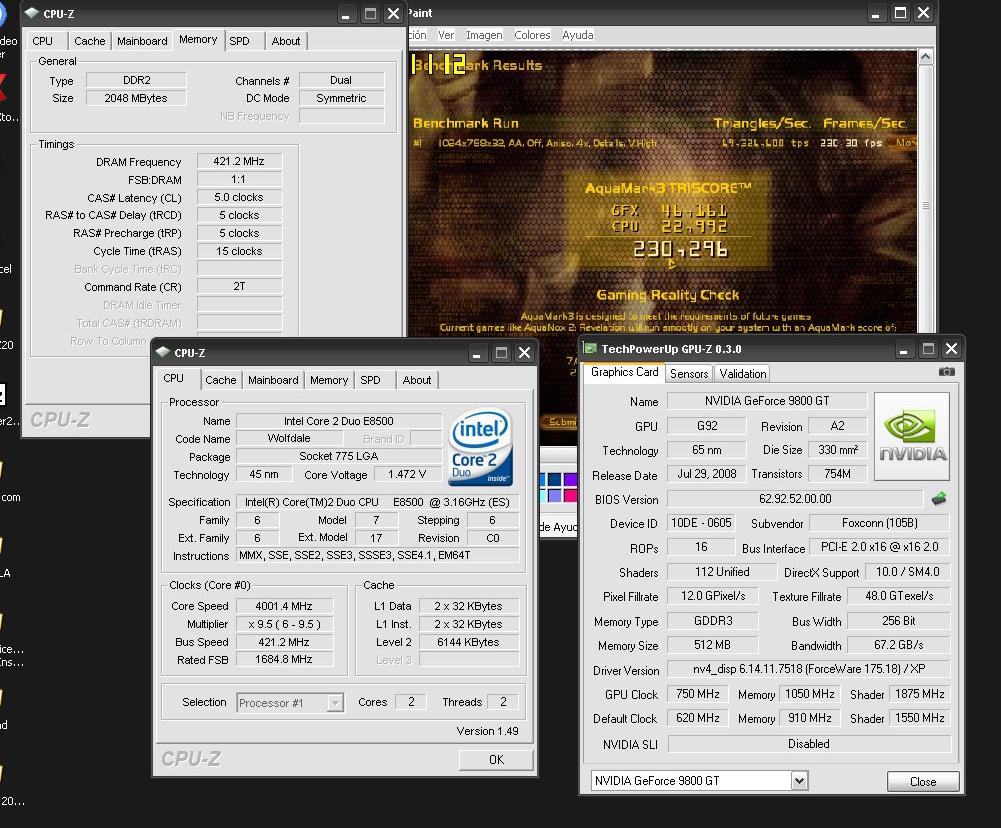Click the memory Size value 2048 MBytes
This screenshot has width=1001, height=828.
(137, 98)
